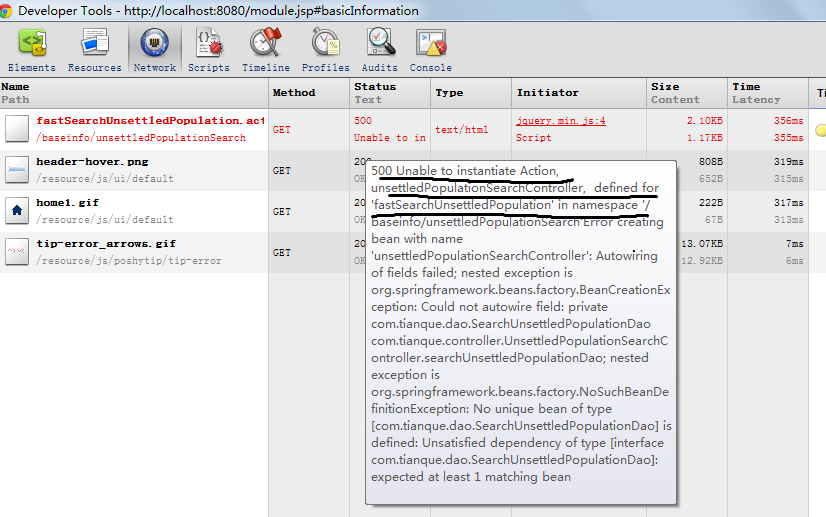The height and width of the screenshot is (517, 826).
Task: Click tip-error_arrows.gif thumbnail icon
Action: [17, 252]
